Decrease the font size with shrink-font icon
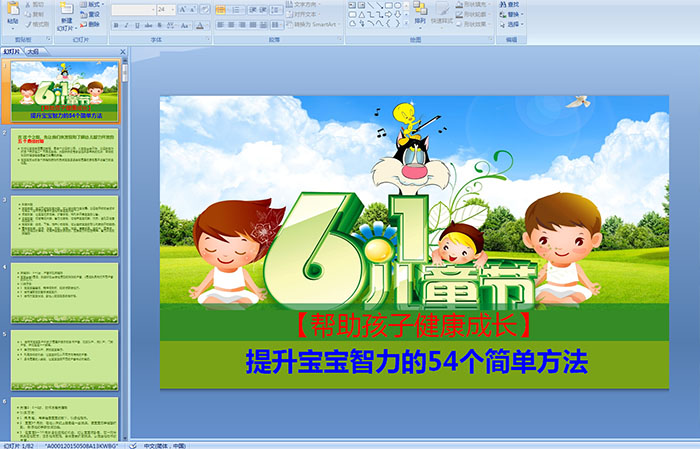 coord(193,10)
